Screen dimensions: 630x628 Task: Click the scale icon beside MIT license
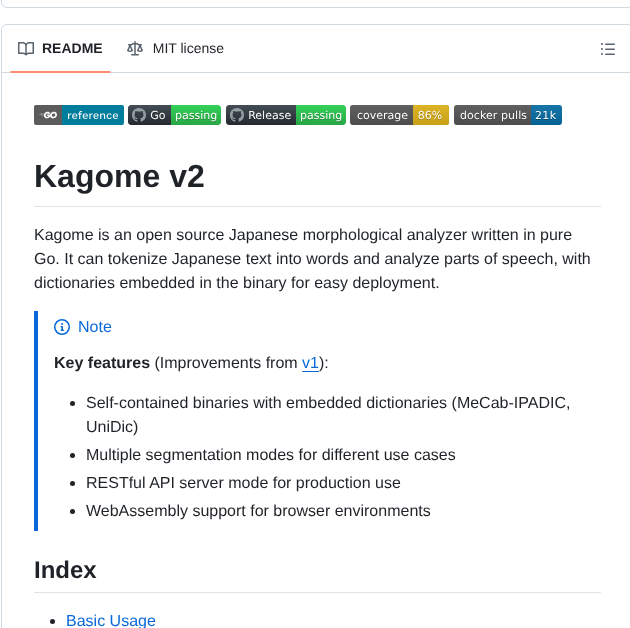point(135,48)
